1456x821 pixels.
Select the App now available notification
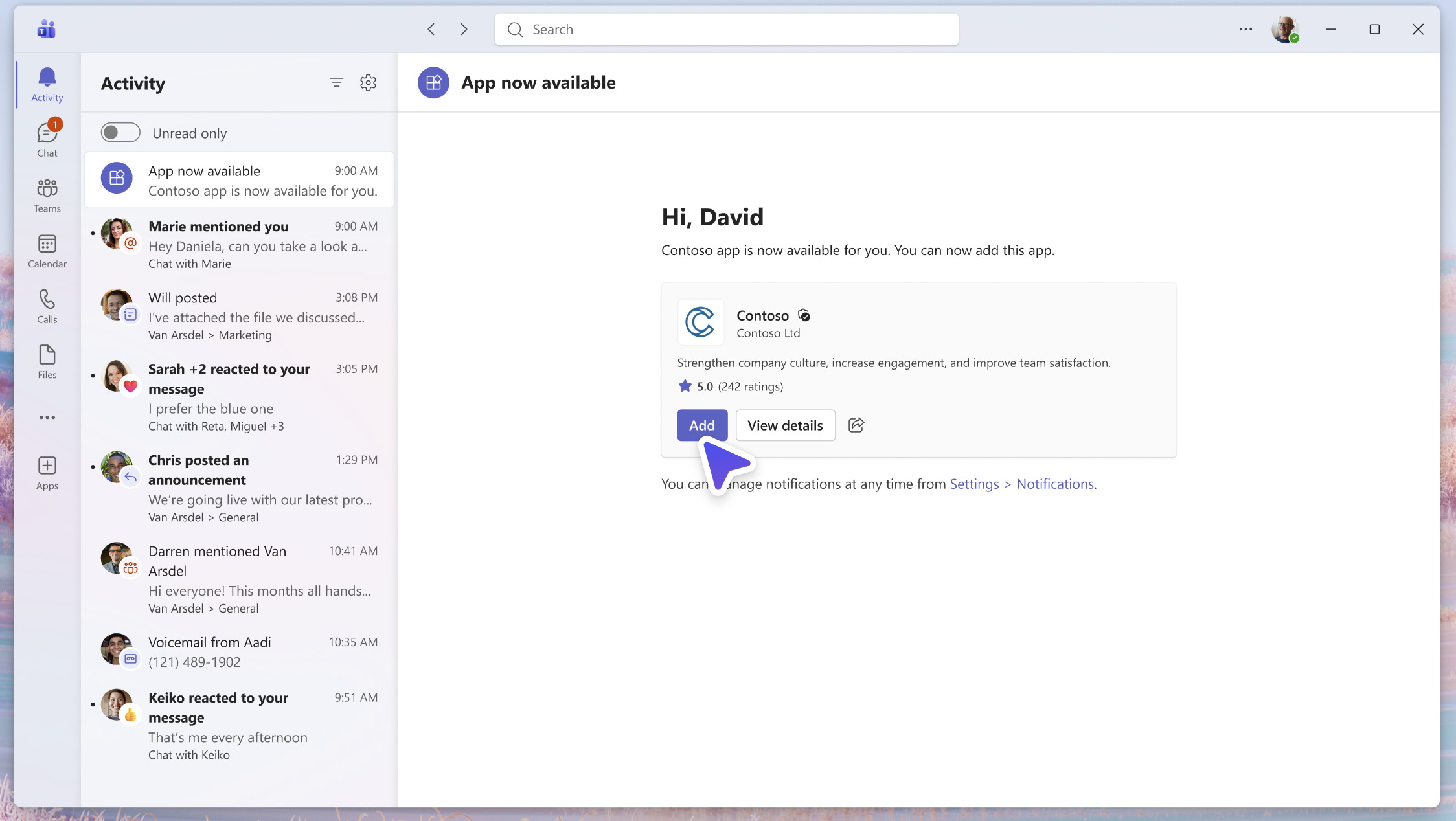pyautogui.click(x=239, y=180)
